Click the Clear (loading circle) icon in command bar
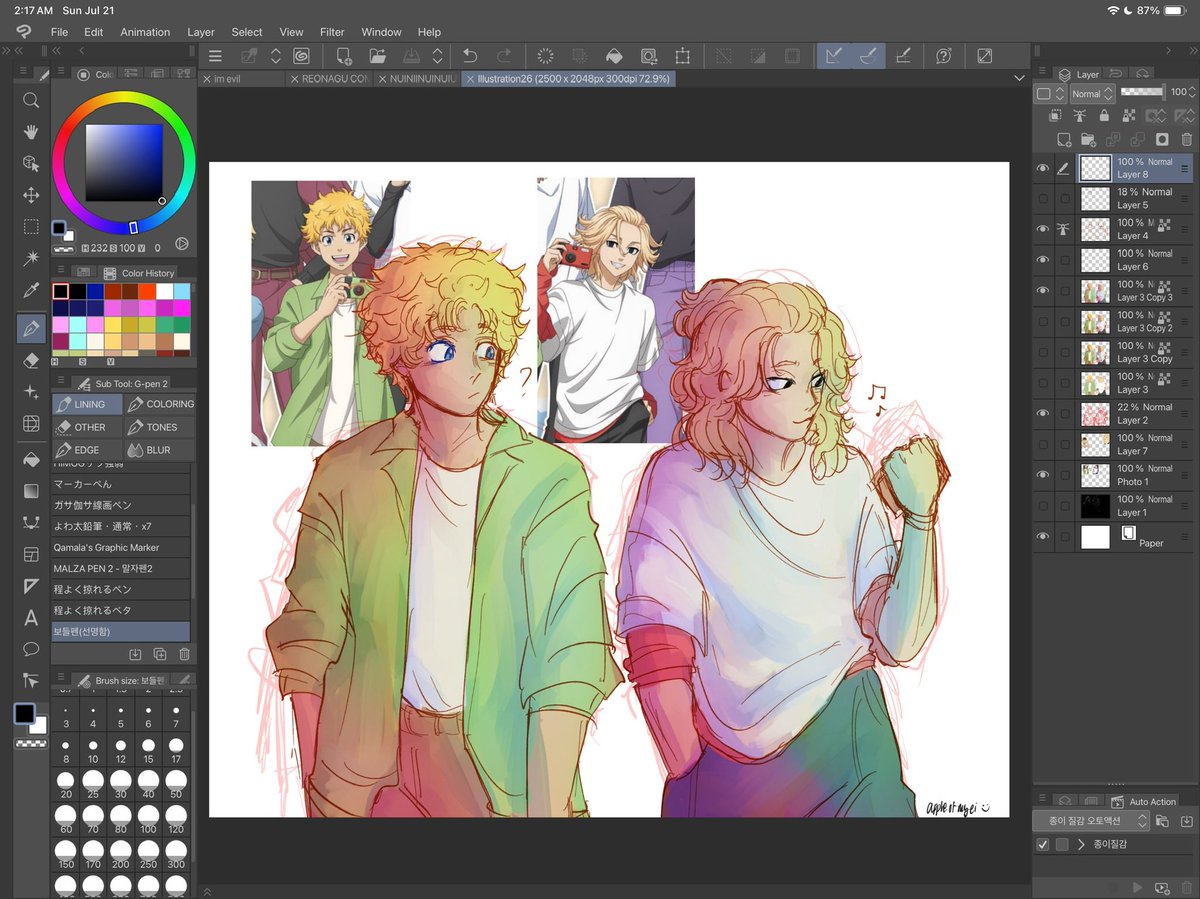The height and width of the screenshot is (899, 1200). tap(546, 56)
